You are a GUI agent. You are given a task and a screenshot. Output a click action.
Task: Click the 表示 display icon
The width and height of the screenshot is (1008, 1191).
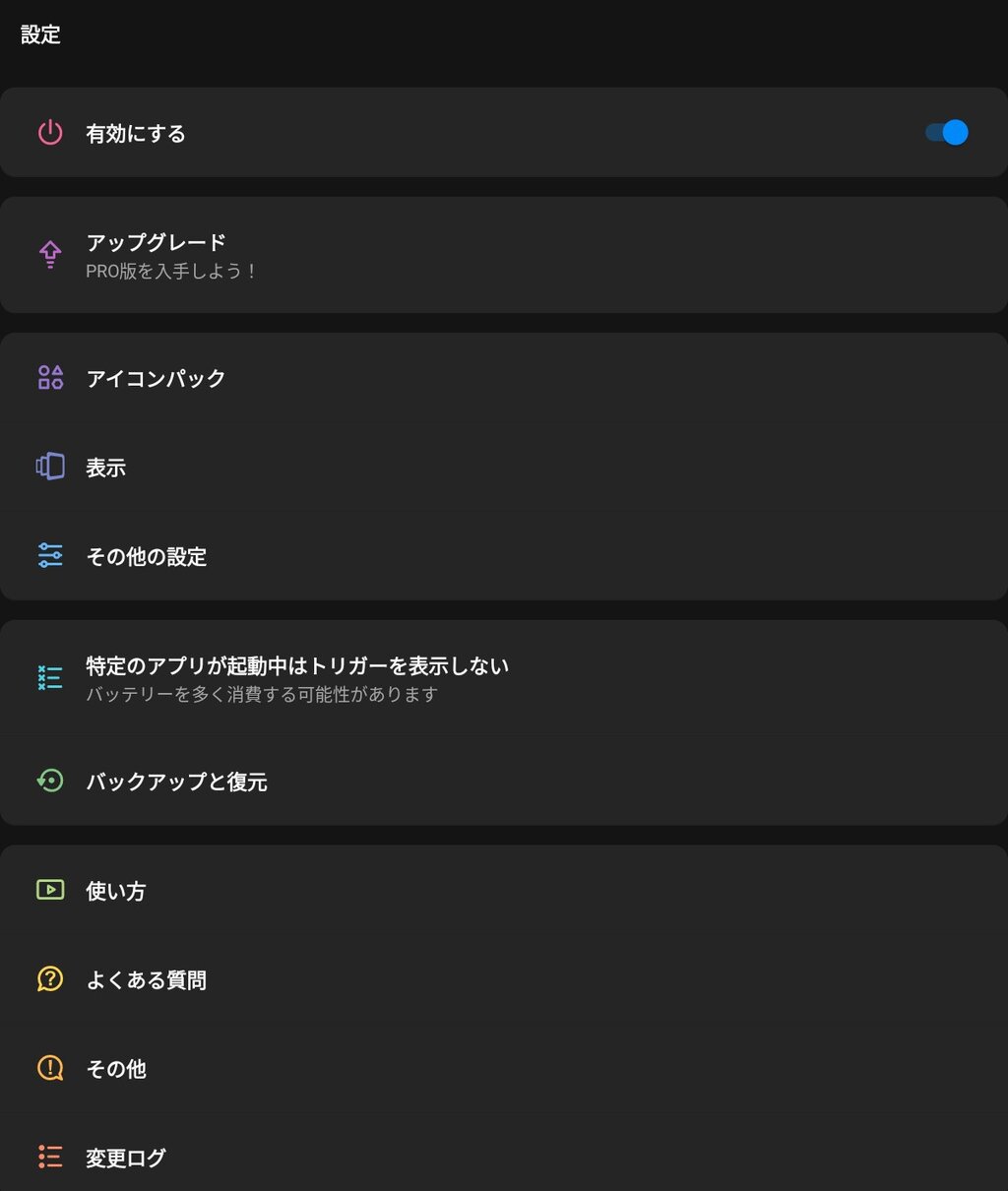coord(50,467)
